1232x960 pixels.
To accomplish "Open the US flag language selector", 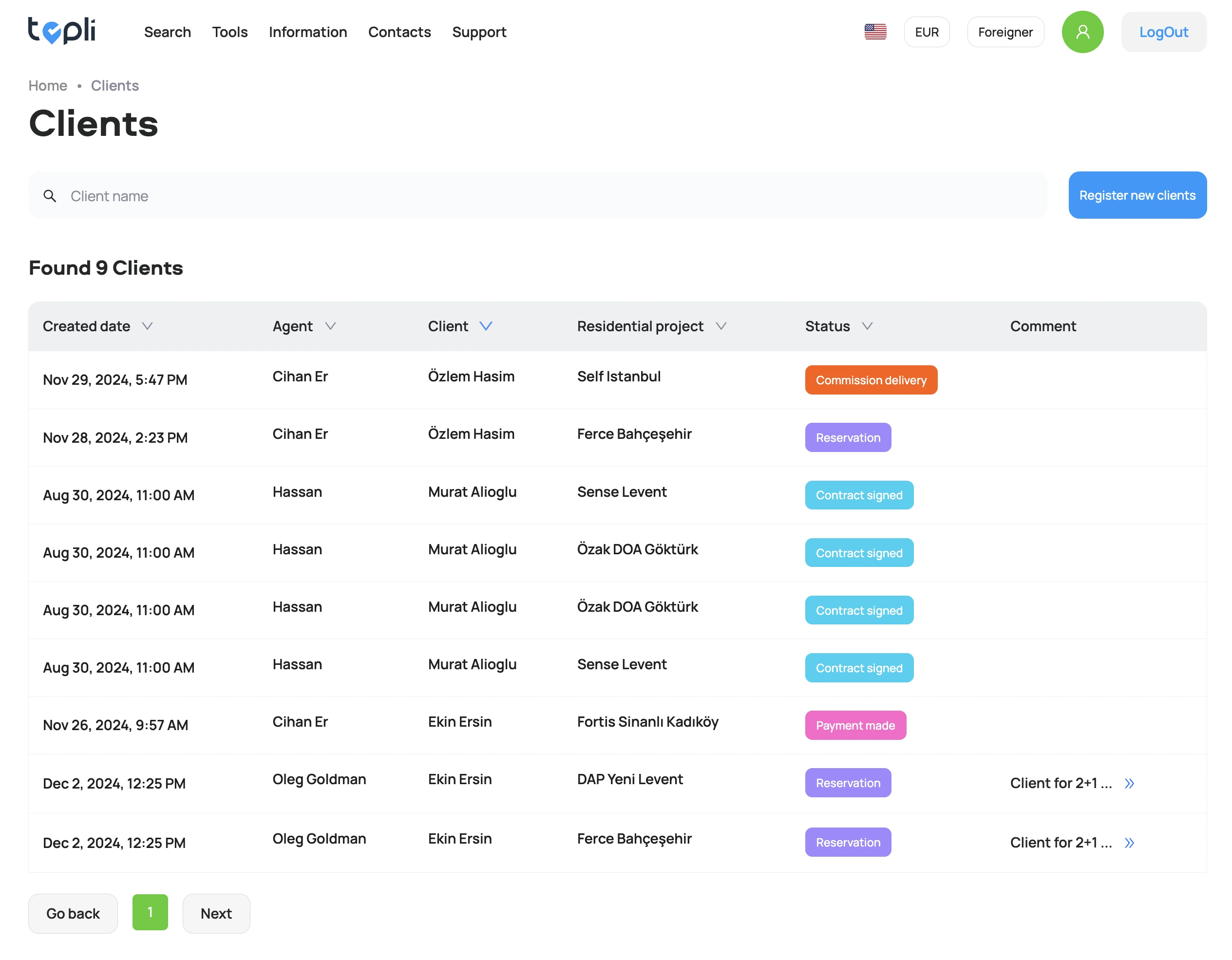I will pyautogui.click(x=875, y=32).
